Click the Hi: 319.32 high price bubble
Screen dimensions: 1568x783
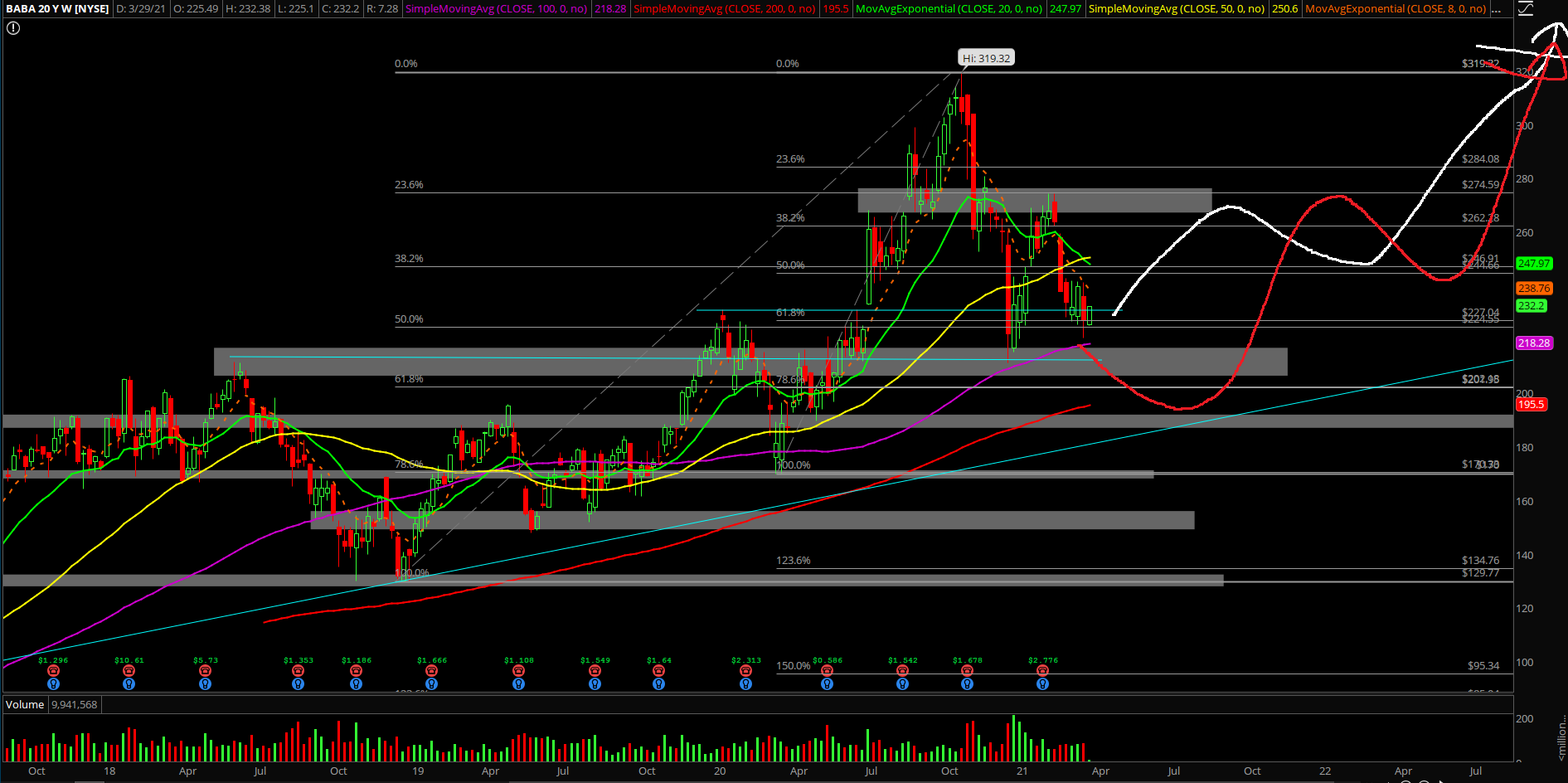pos(986,58)
